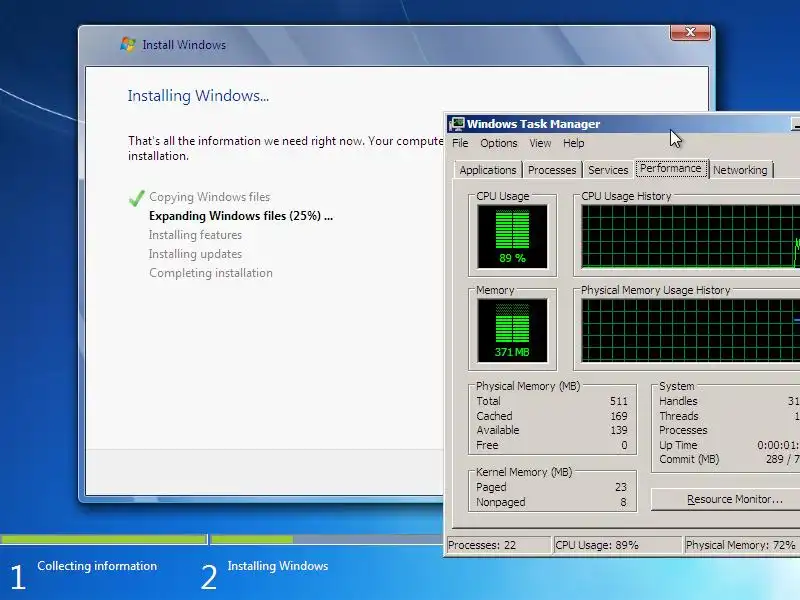
Task: Click the Physical Memory Usage History graph
Action: click(x=690, y=330)
